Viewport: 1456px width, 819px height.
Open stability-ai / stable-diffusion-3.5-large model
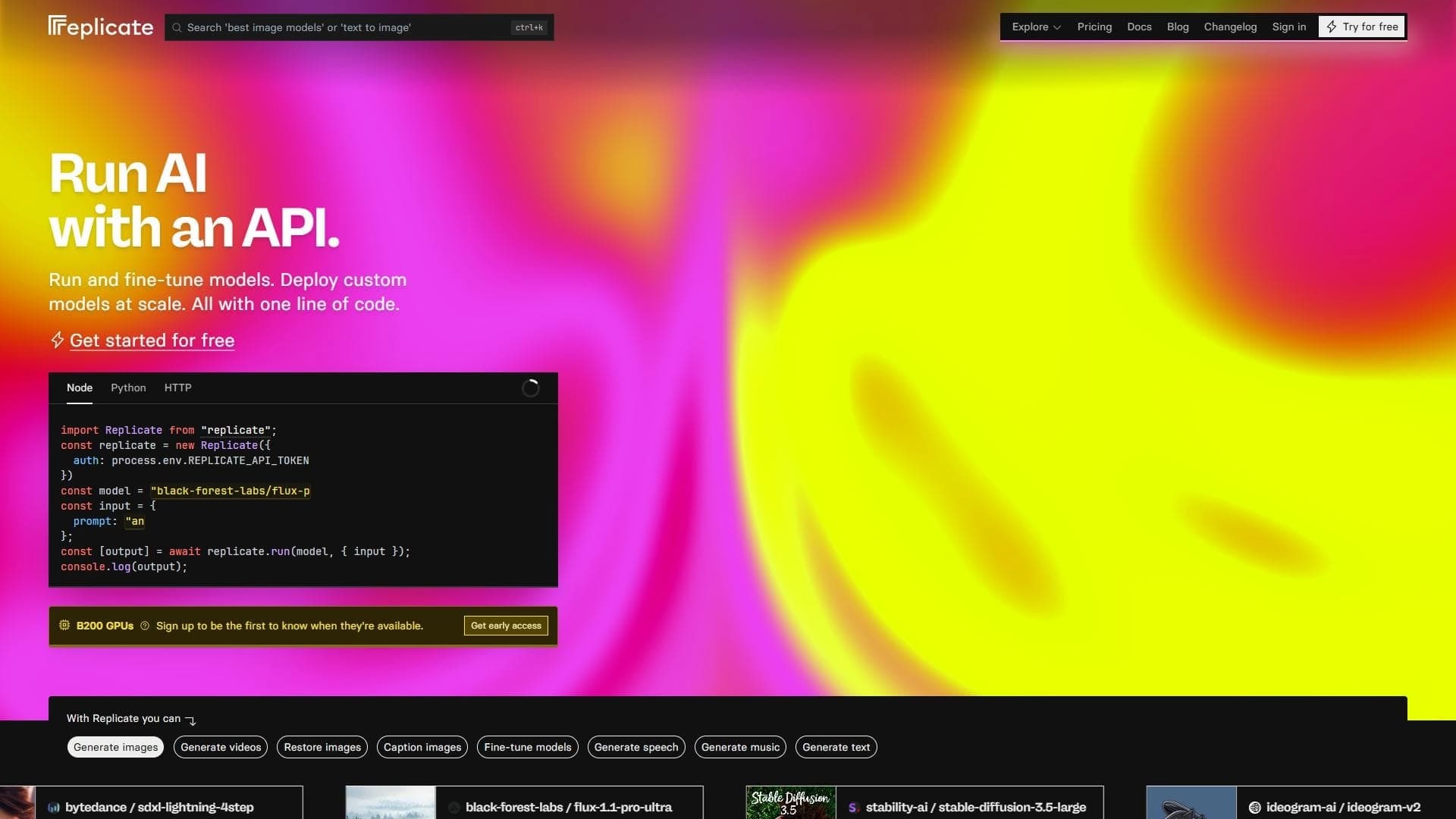pyautogui.click(x=976, y=808)
